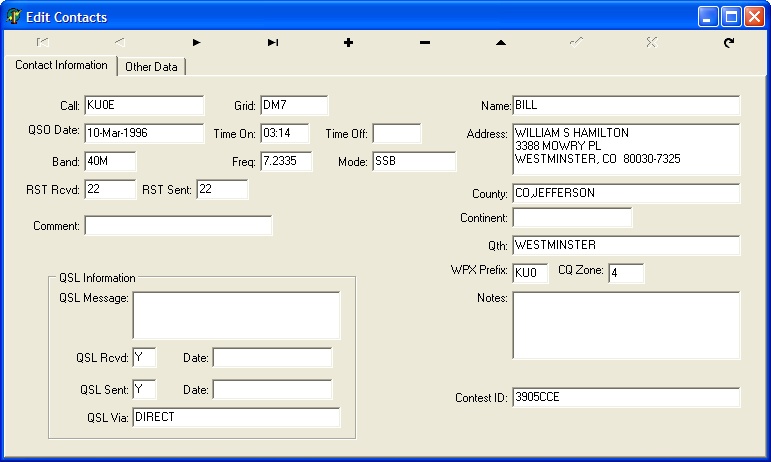This screenshot has height=462, width=771.
Task: Click inside the Notes text area
Action: (x=625, y=325)
